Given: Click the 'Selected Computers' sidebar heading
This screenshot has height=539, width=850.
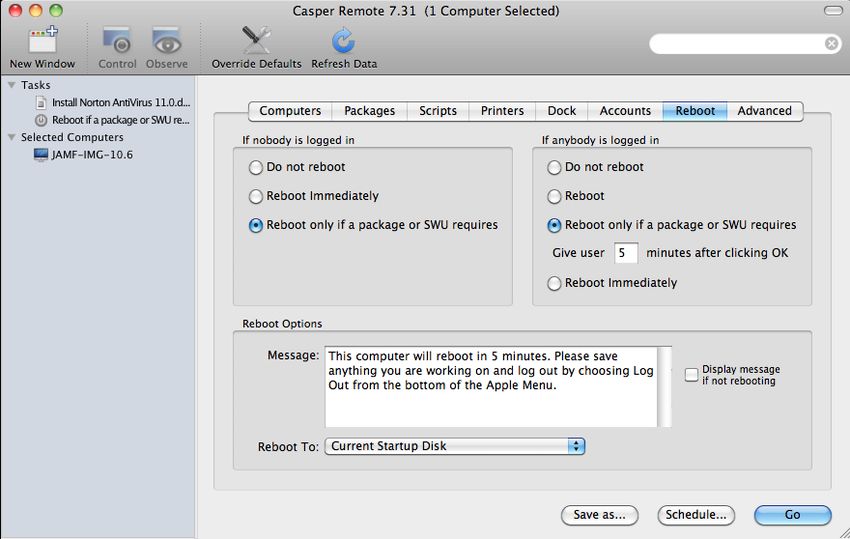Looking at the screenshot, I should (x=72, y=137).
